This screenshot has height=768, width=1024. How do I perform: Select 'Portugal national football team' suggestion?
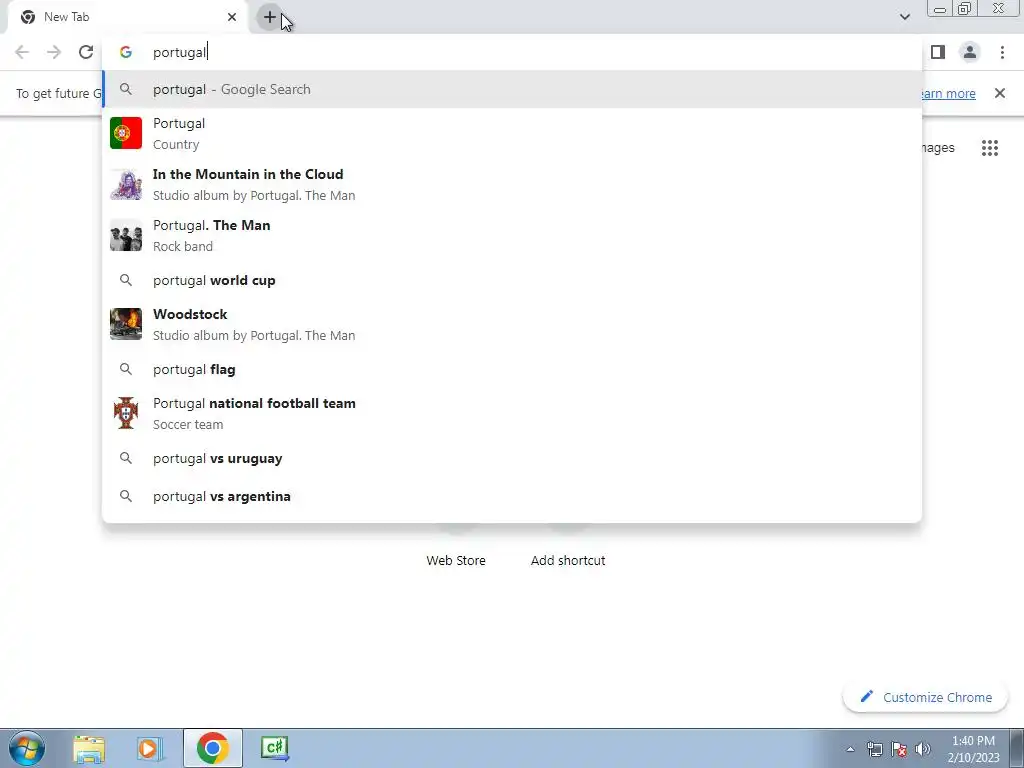[x=512, y=413]
